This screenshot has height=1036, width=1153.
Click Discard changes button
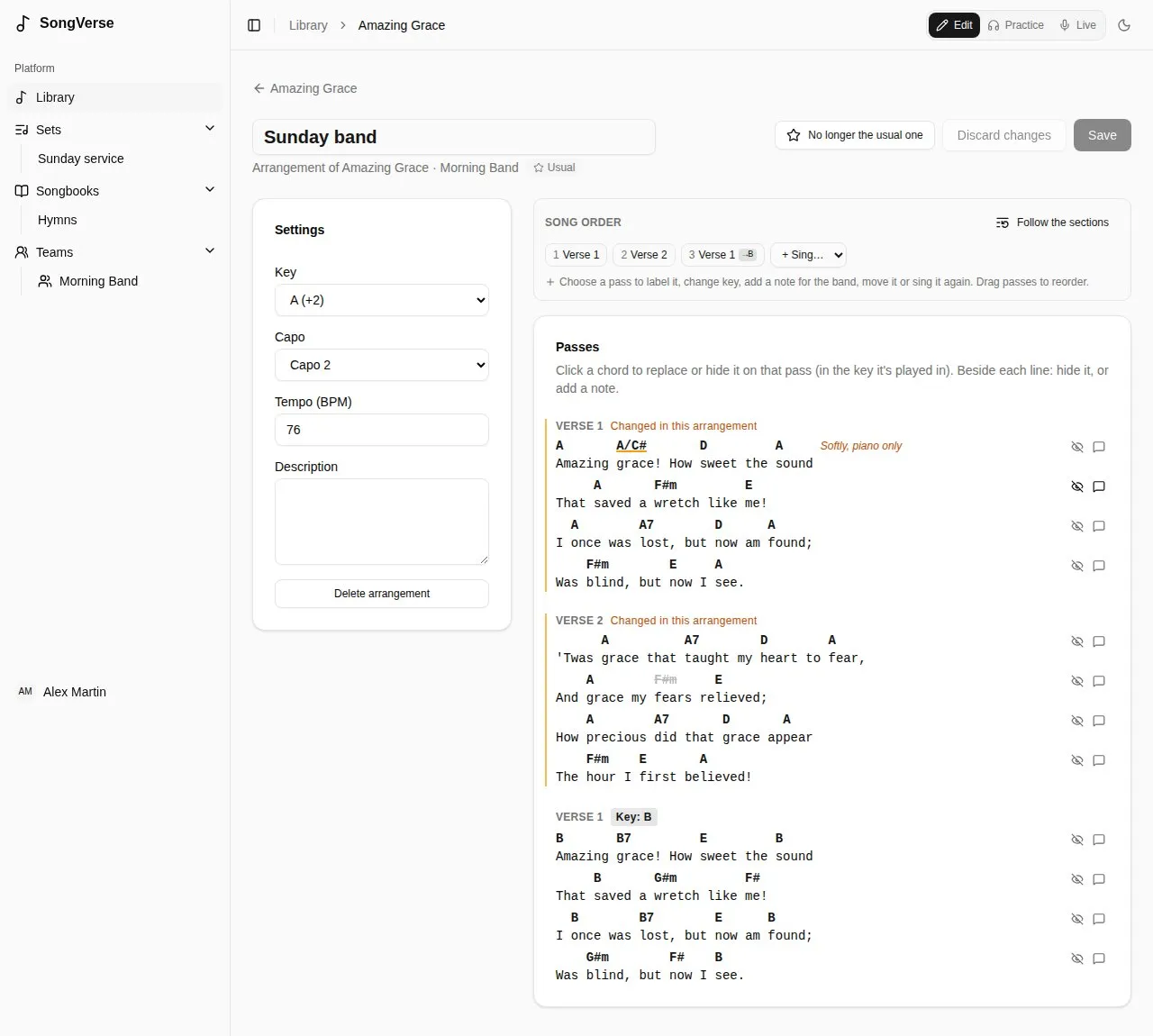click(x=1003, y=135)
